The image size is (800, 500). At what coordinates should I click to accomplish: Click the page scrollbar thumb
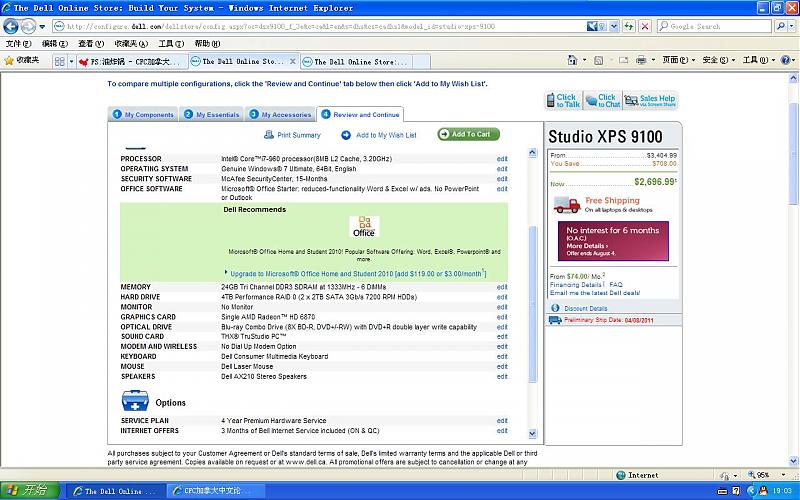[x=793, y=153]
